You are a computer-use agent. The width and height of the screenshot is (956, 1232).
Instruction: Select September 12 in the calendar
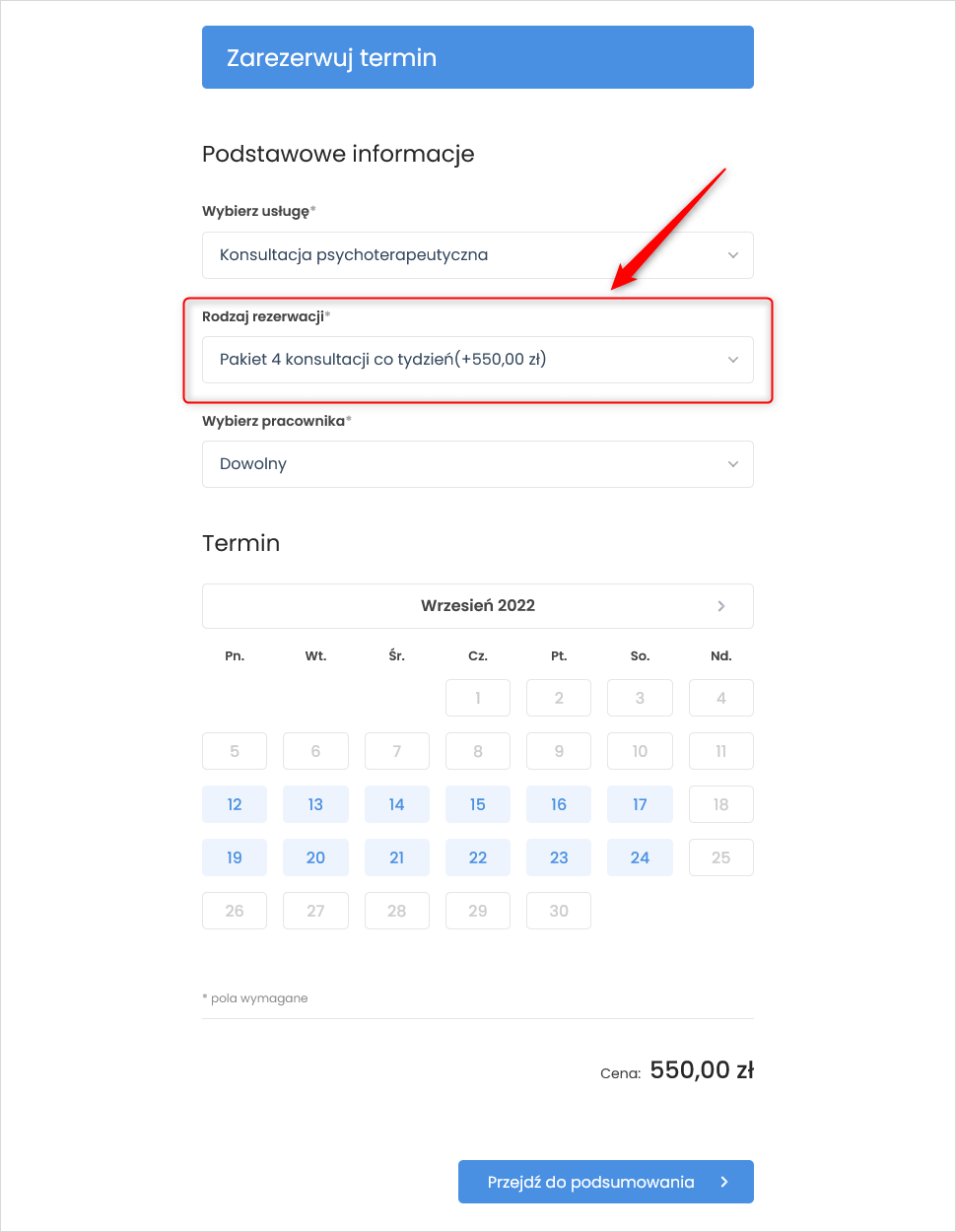[235, 804]
